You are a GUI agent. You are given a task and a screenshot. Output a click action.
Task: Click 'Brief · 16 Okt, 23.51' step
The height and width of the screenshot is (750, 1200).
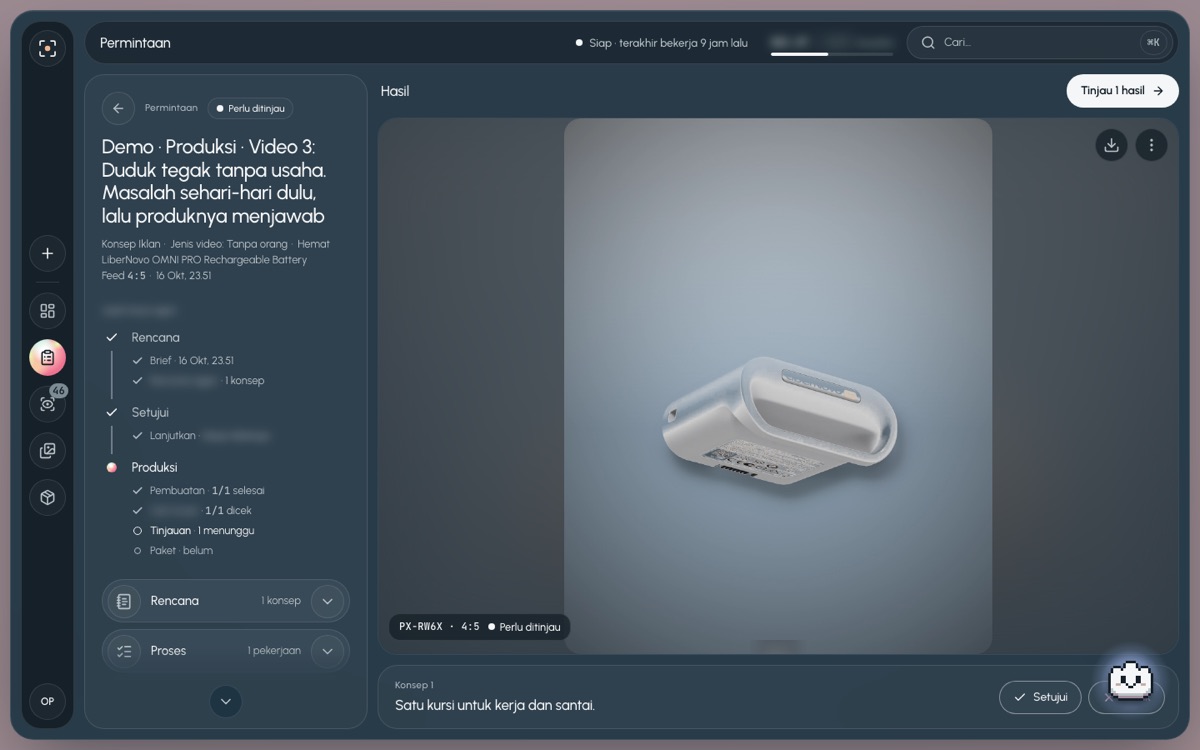point(192,361)
